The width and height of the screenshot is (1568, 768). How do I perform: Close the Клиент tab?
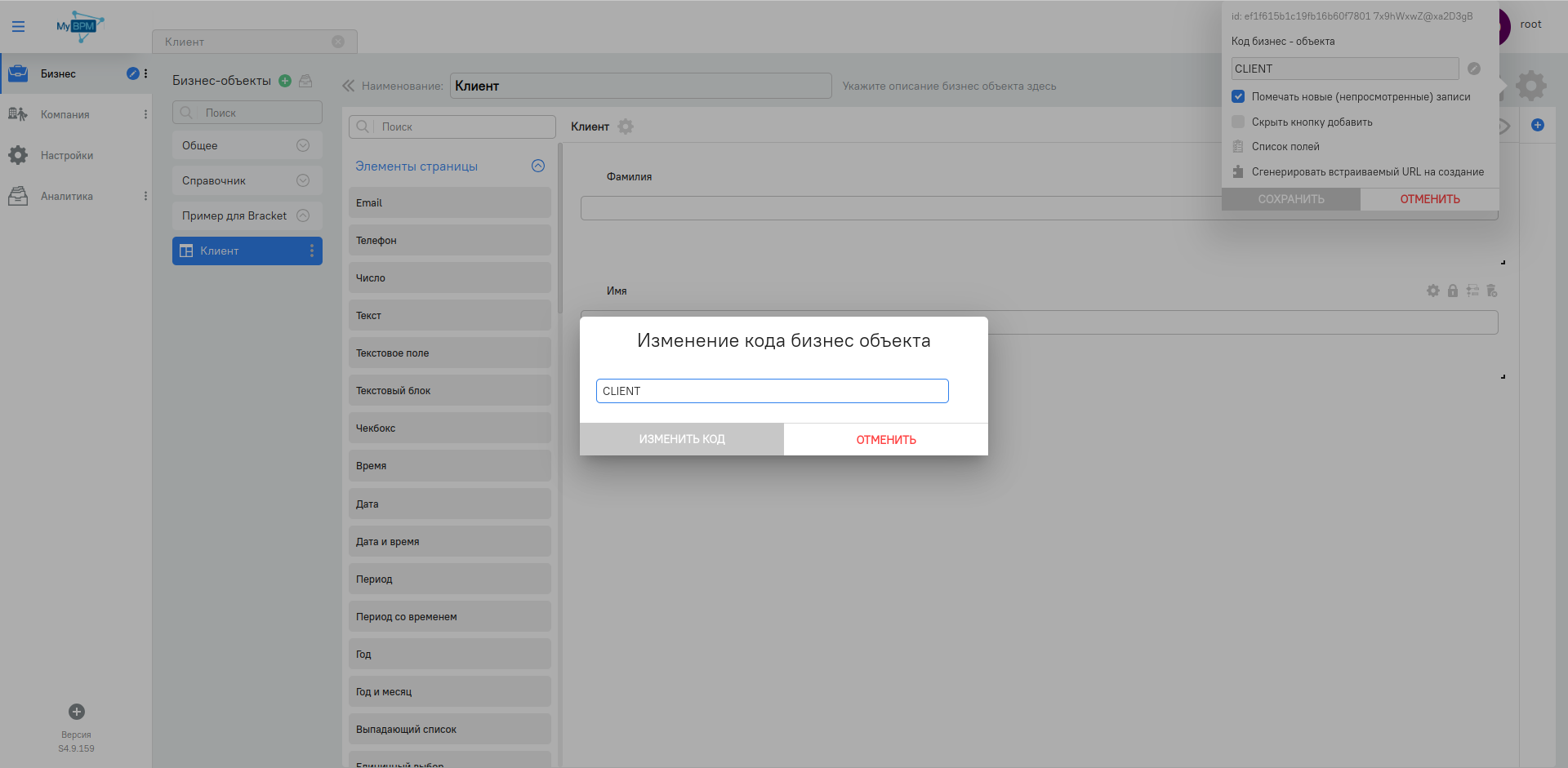[x=338, y=42]
